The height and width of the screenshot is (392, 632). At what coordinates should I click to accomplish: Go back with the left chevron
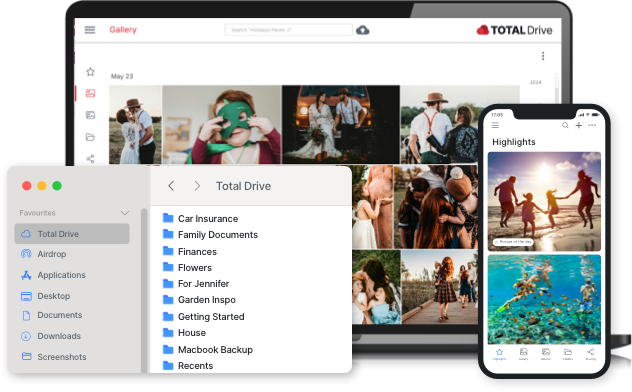coord(171,186)
